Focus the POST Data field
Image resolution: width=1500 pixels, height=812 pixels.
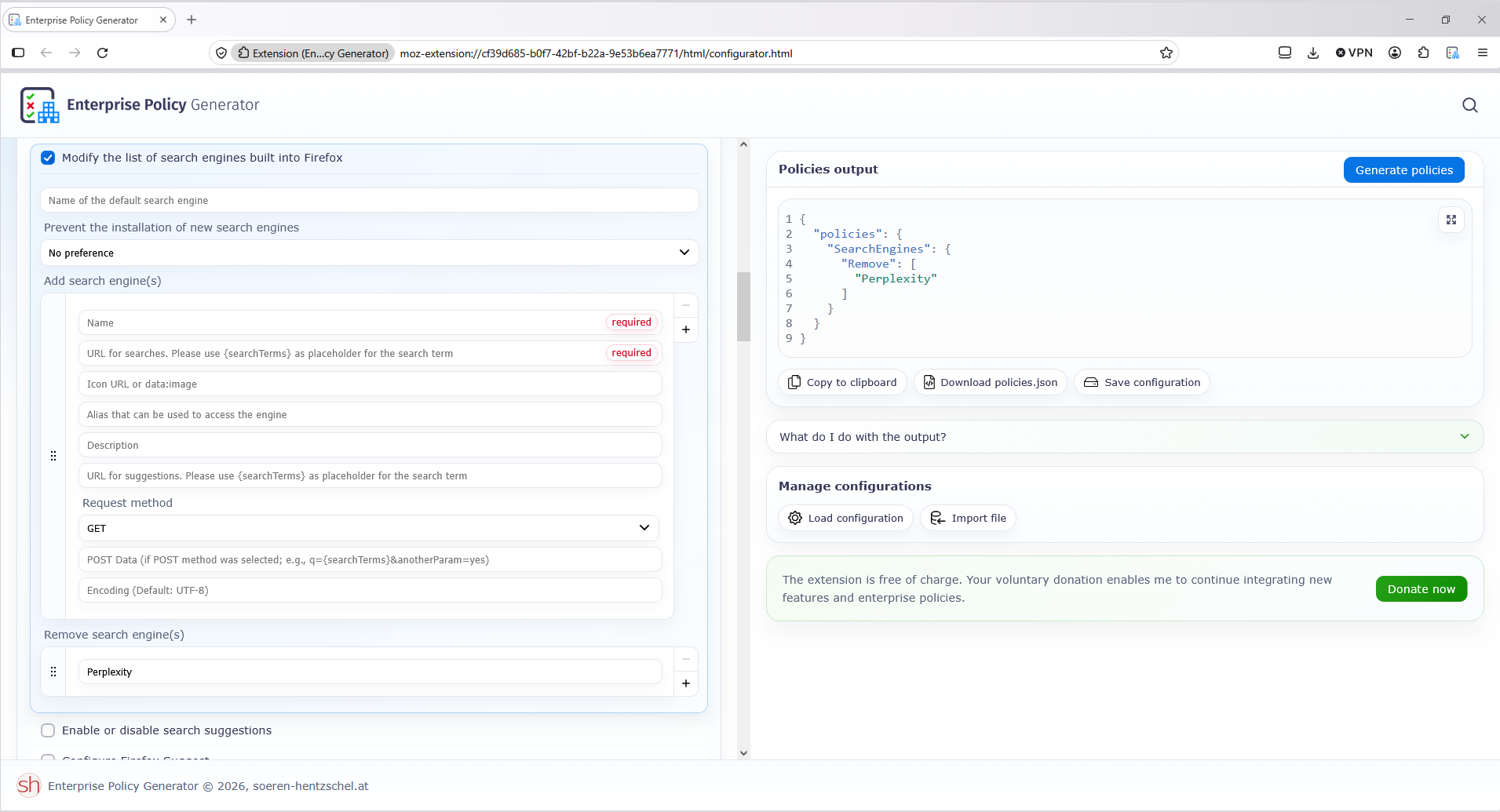coord(370,559)
